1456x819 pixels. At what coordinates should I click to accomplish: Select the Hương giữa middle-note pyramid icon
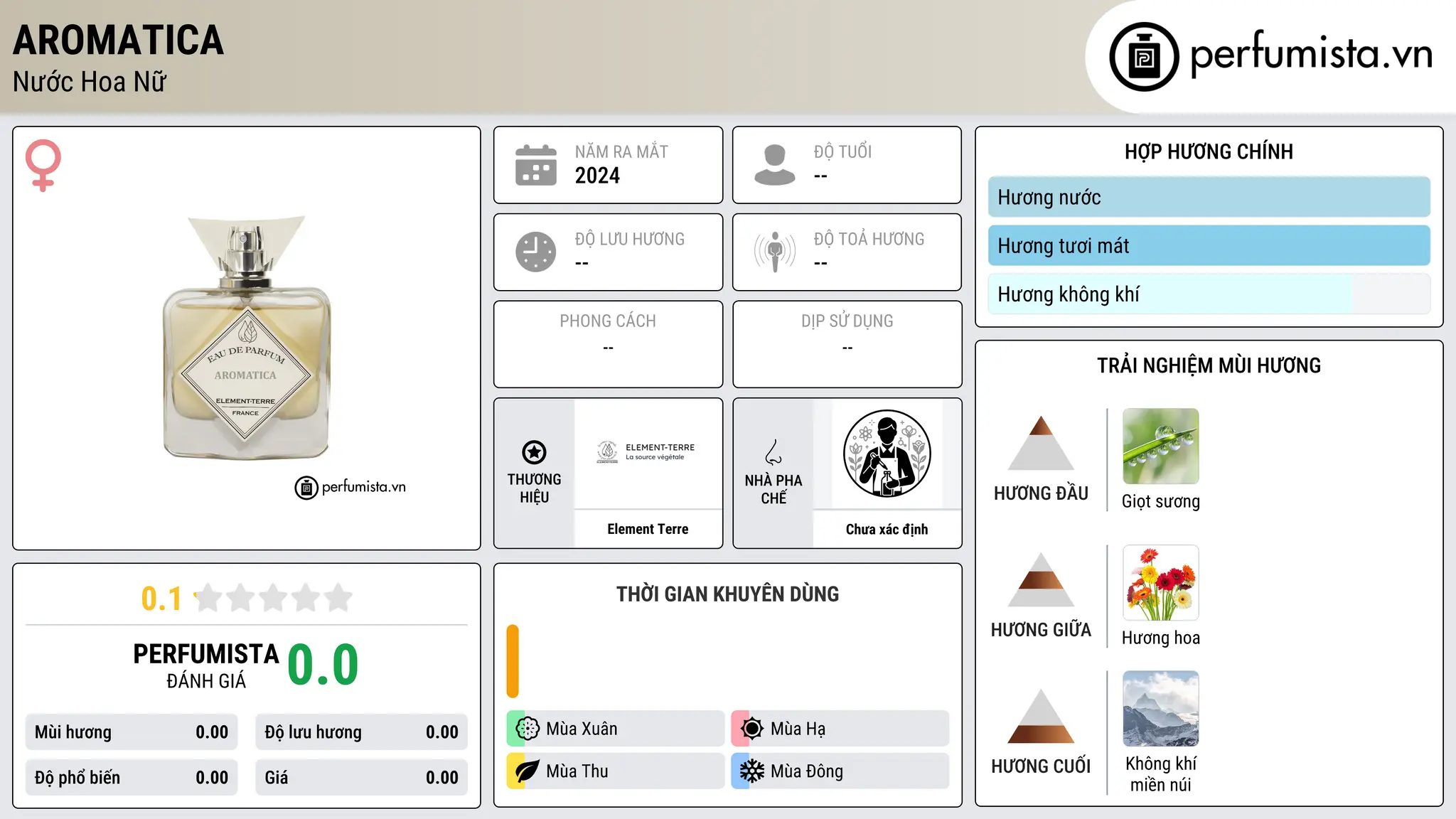(1041, 579)
